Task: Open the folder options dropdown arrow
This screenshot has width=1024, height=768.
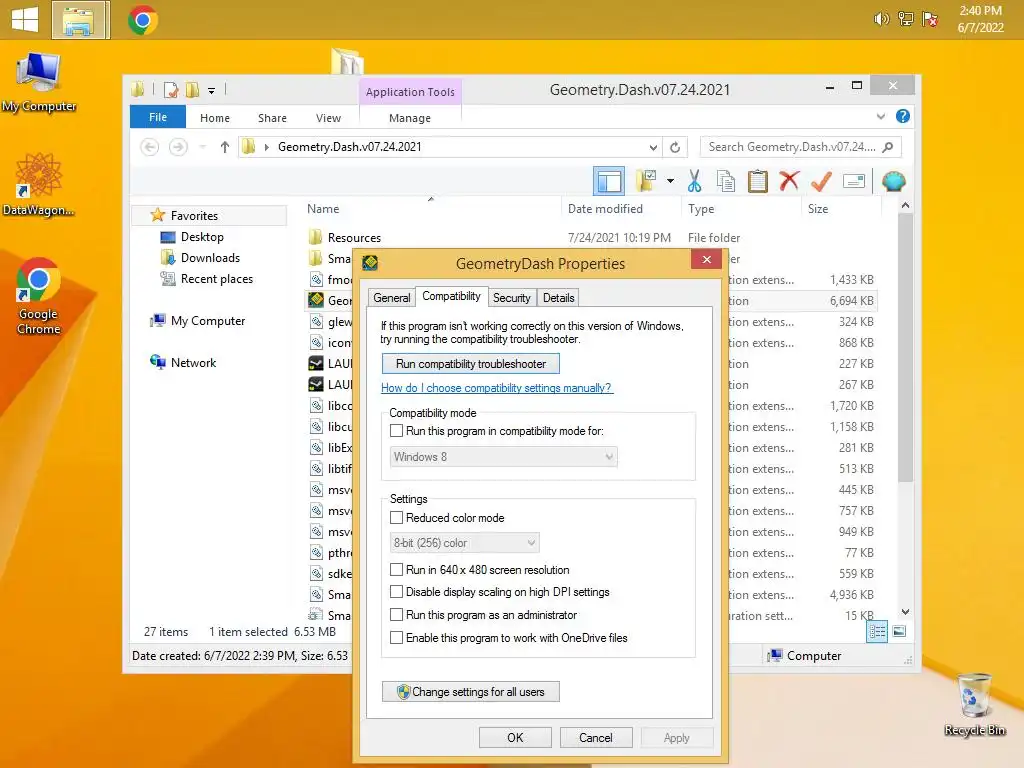Action: [670, 181]
